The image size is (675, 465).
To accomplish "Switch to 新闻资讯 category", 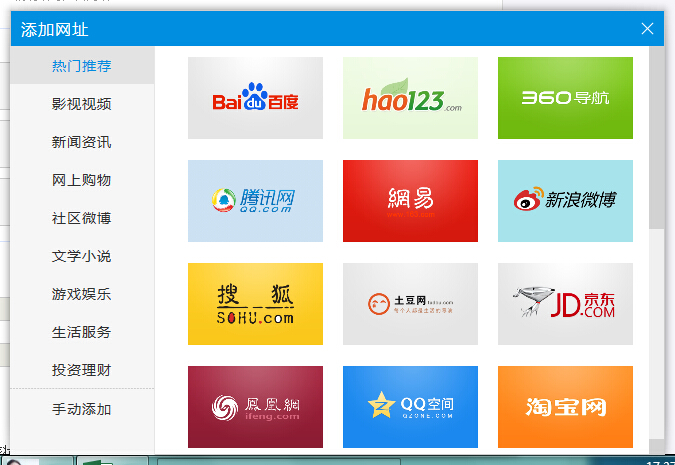I will [x=82, y=142].
